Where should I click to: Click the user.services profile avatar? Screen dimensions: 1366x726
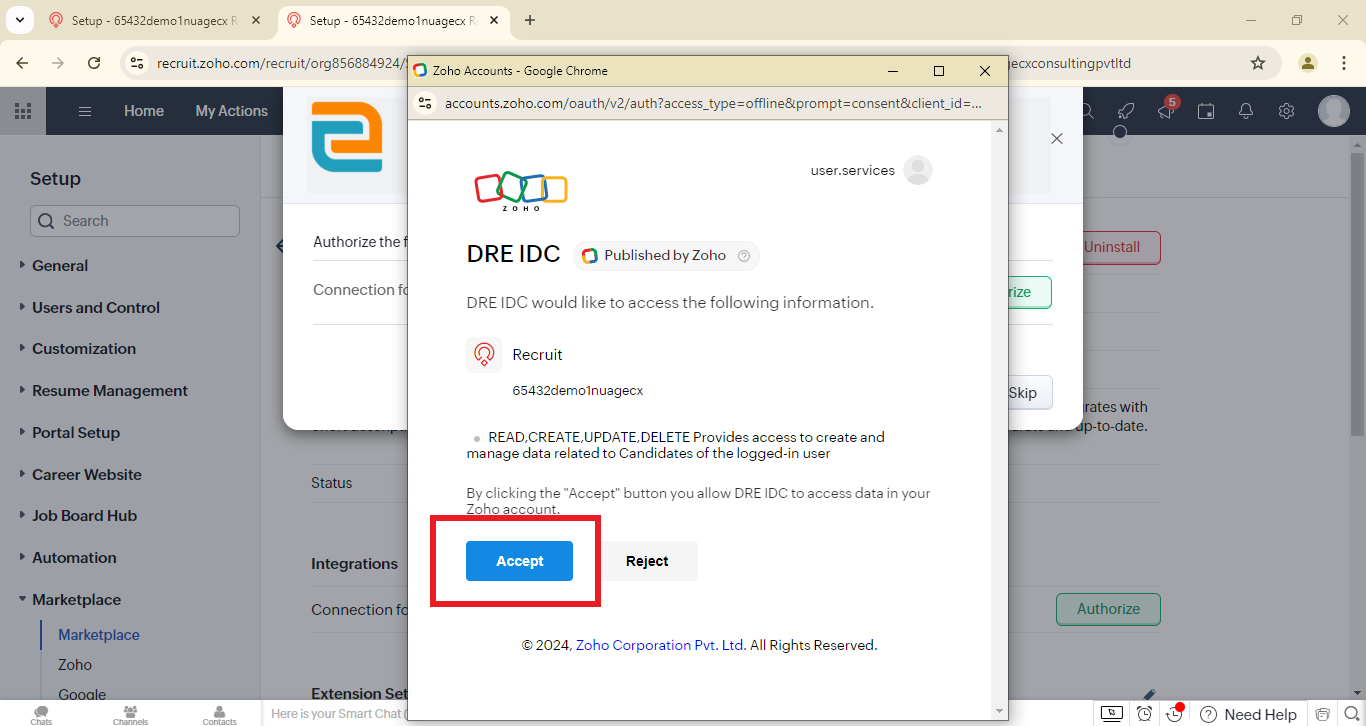[918, 170]
